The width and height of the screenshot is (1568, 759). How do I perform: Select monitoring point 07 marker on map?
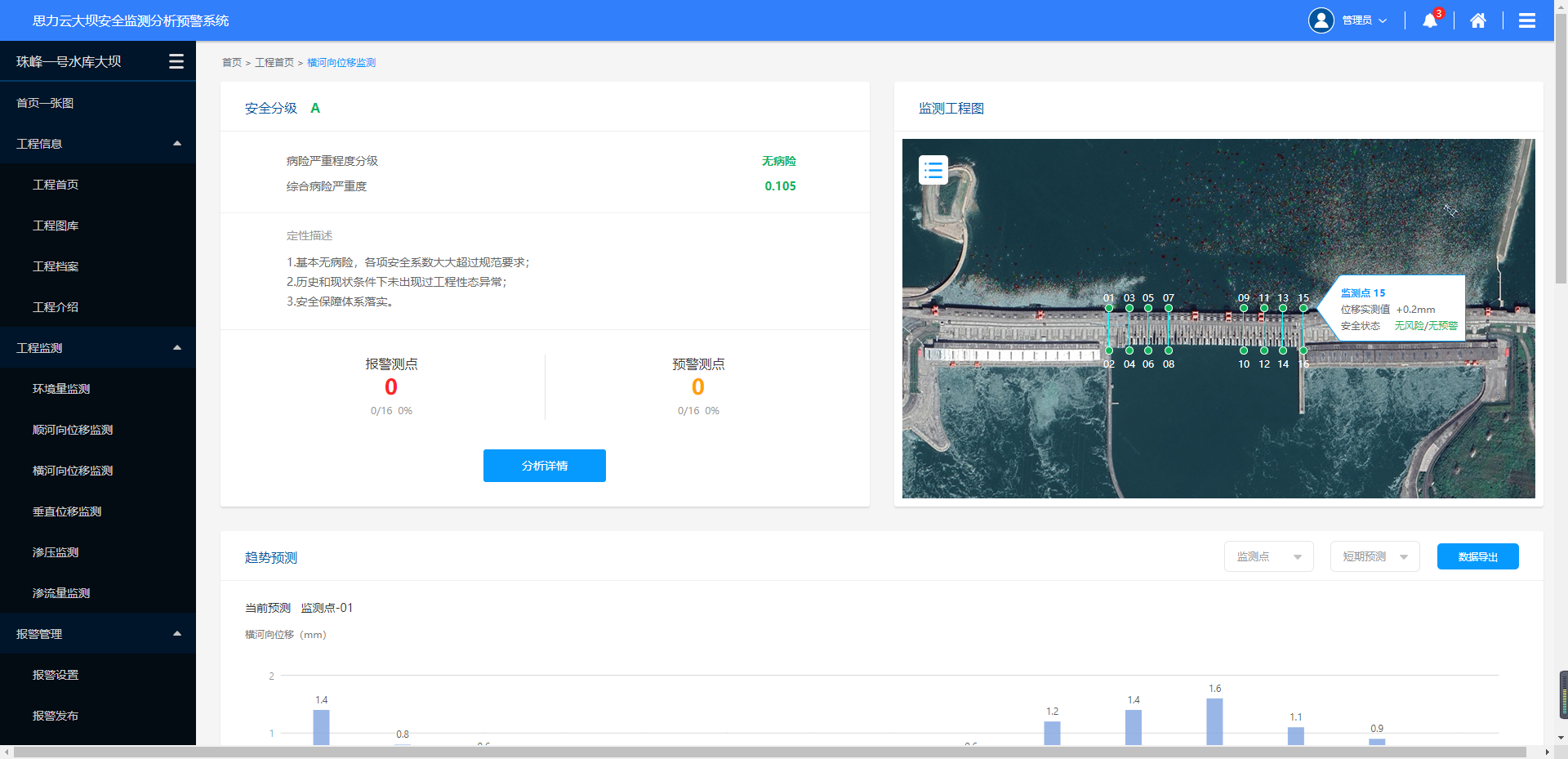click(x=1169, y=308)
